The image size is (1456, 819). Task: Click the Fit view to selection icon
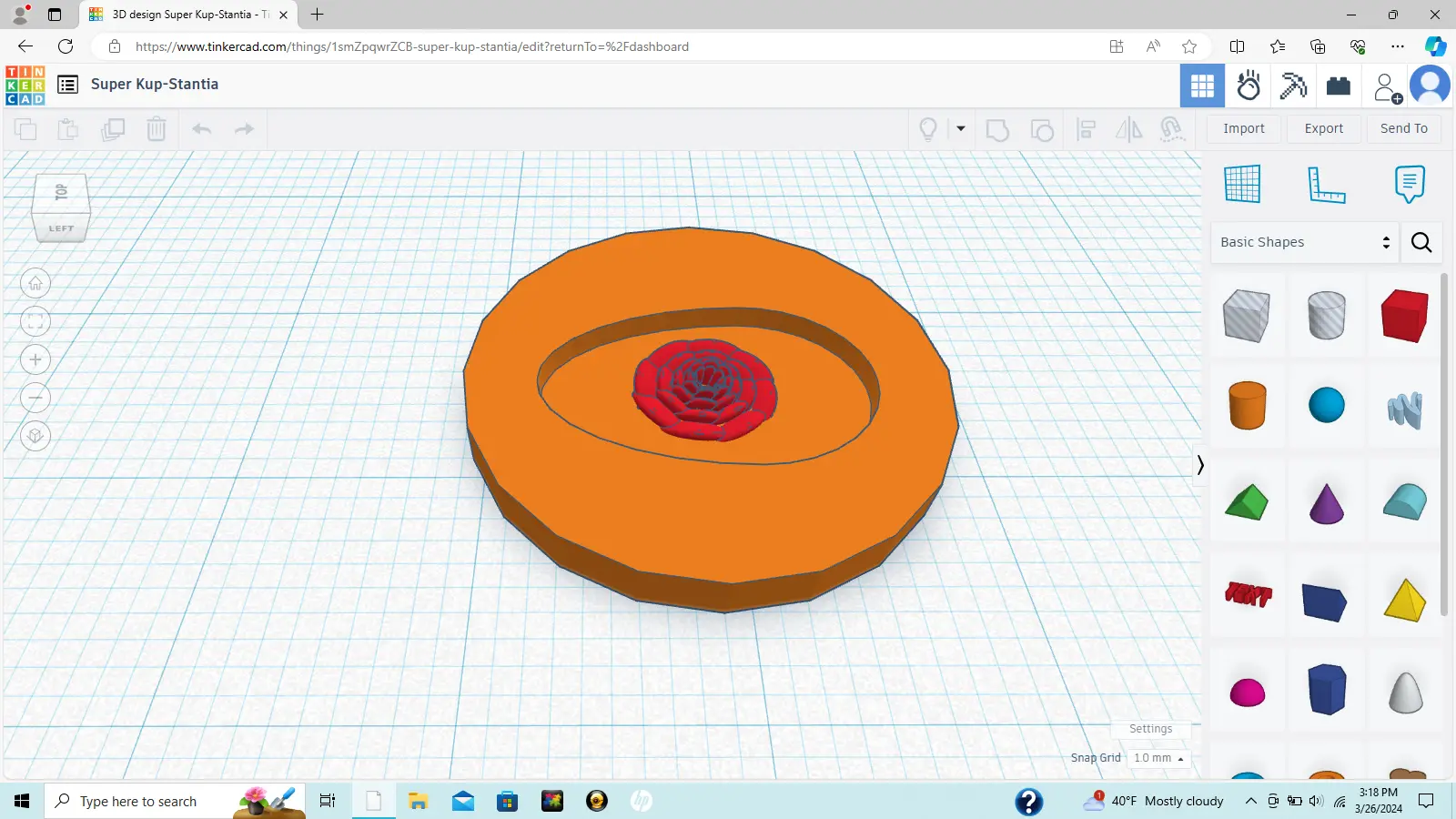pyautogui.click(x=35, y=321)
